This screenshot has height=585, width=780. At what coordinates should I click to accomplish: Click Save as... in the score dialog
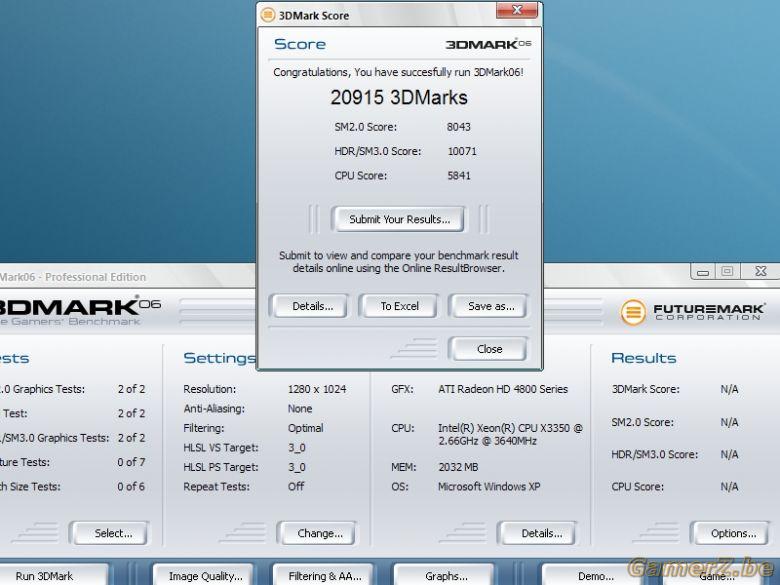pos(488,306)
